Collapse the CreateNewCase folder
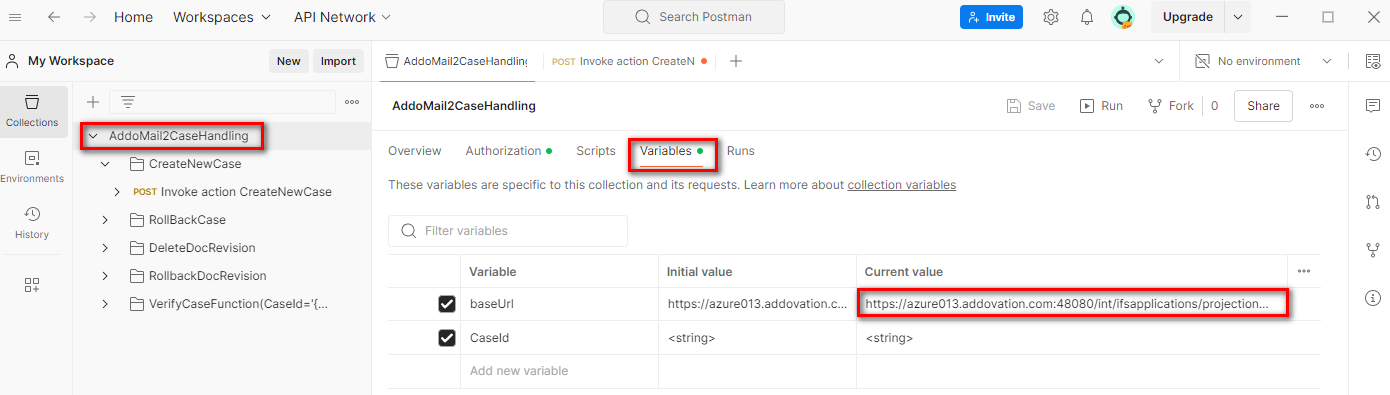Screen dimensions: 1390x395 click(105, 164)
